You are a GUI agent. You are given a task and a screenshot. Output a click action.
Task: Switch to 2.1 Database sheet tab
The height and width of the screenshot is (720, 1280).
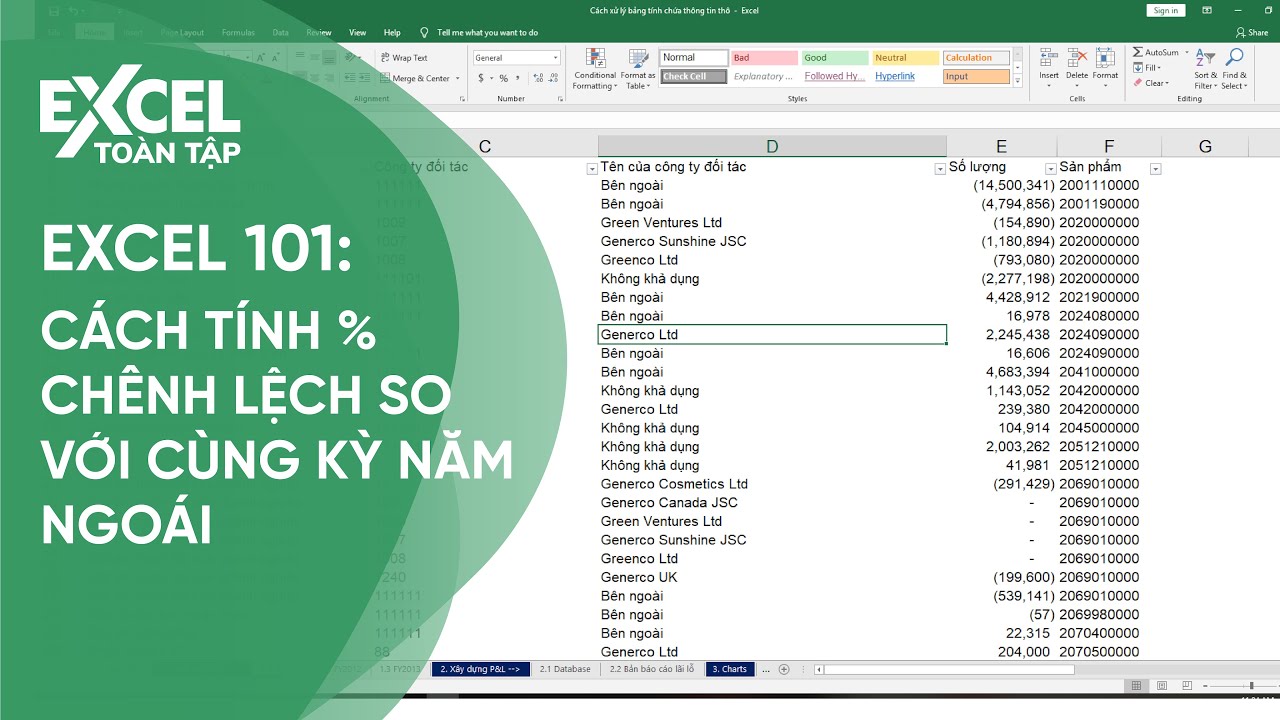[x=565, y=669]
